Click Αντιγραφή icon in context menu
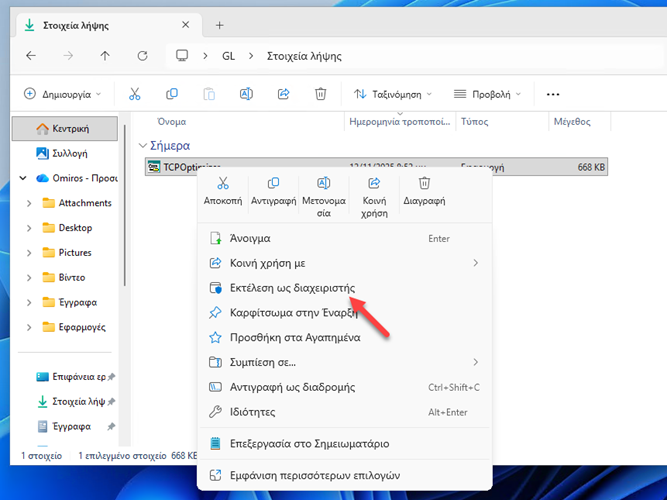 tap(273, 184)
